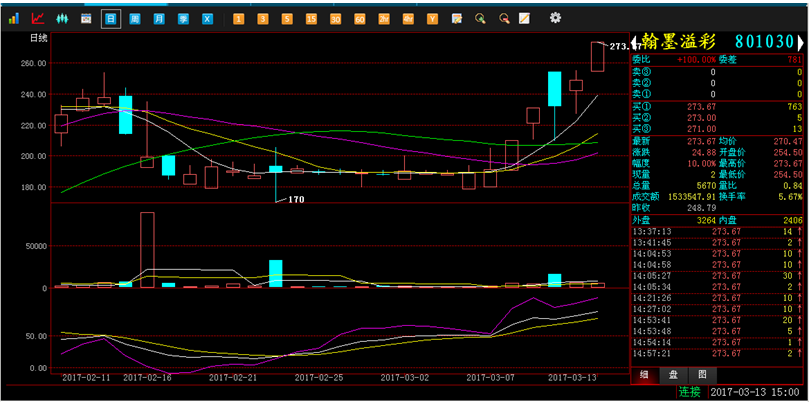Viewport: 811px width, 403px height.
Task: Go to next stock via right arrow
Action: click(x=799, y=41)
